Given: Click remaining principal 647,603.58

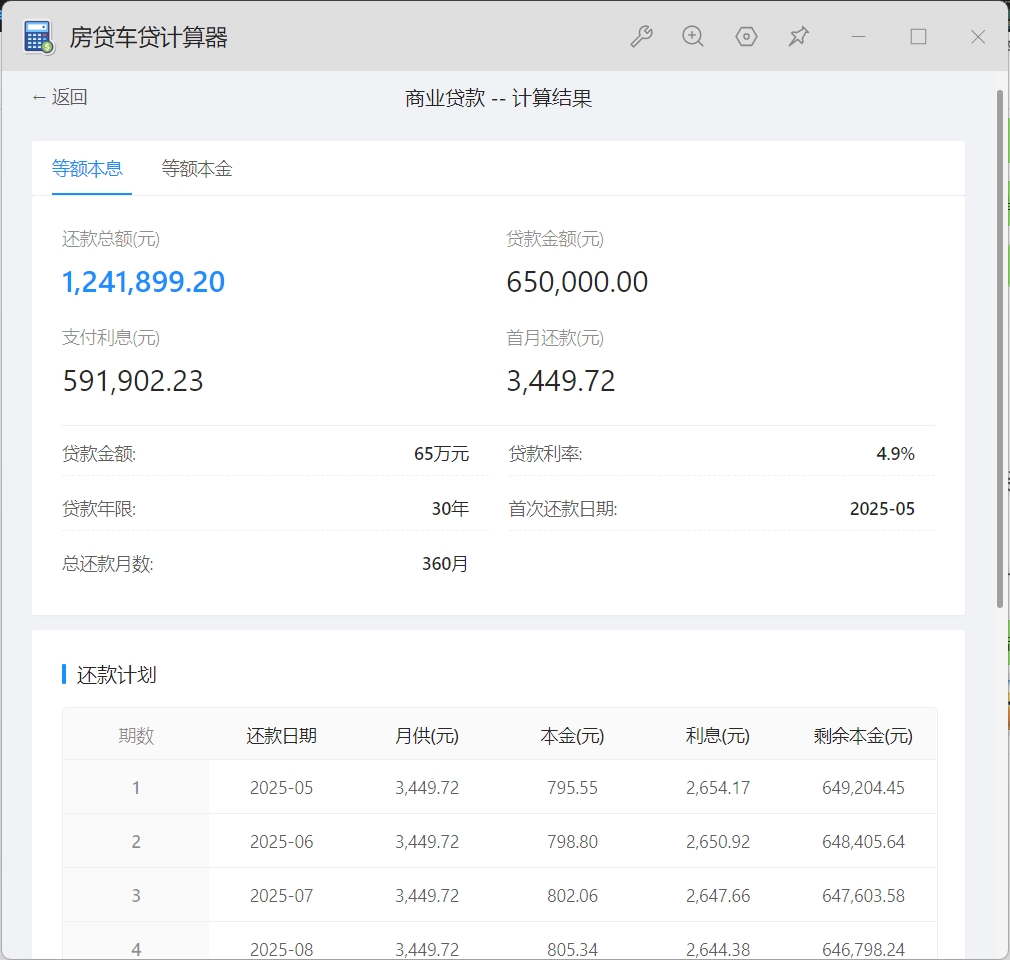Looking at the screenshot, I should coord(863,896).
